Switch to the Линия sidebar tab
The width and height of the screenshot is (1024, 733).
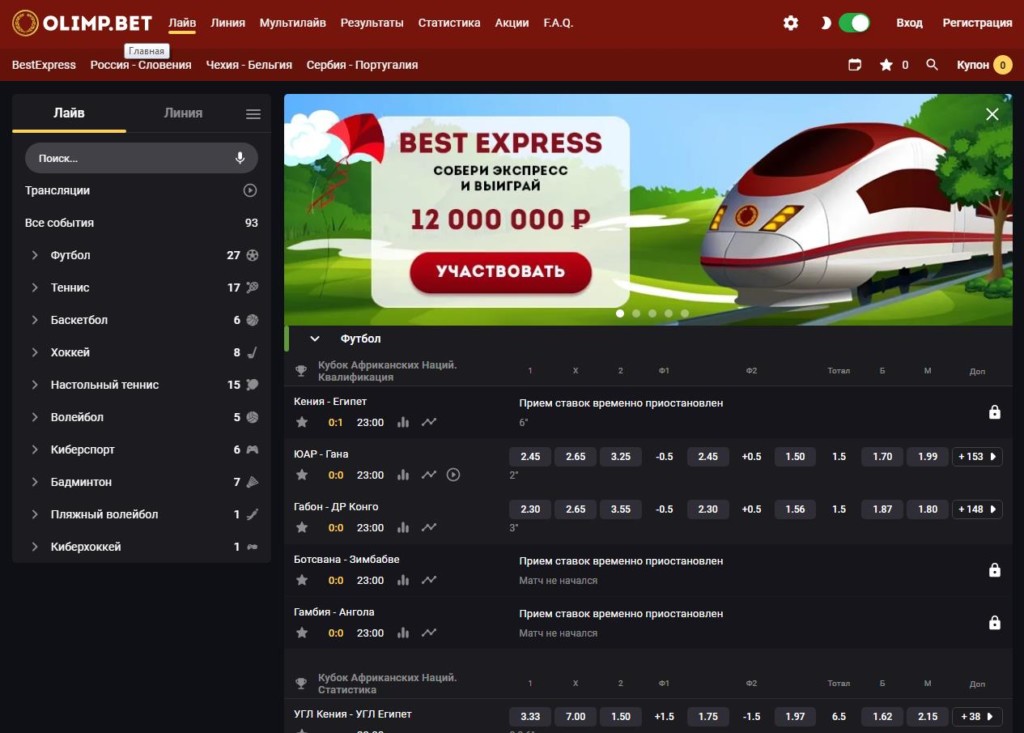183,113
